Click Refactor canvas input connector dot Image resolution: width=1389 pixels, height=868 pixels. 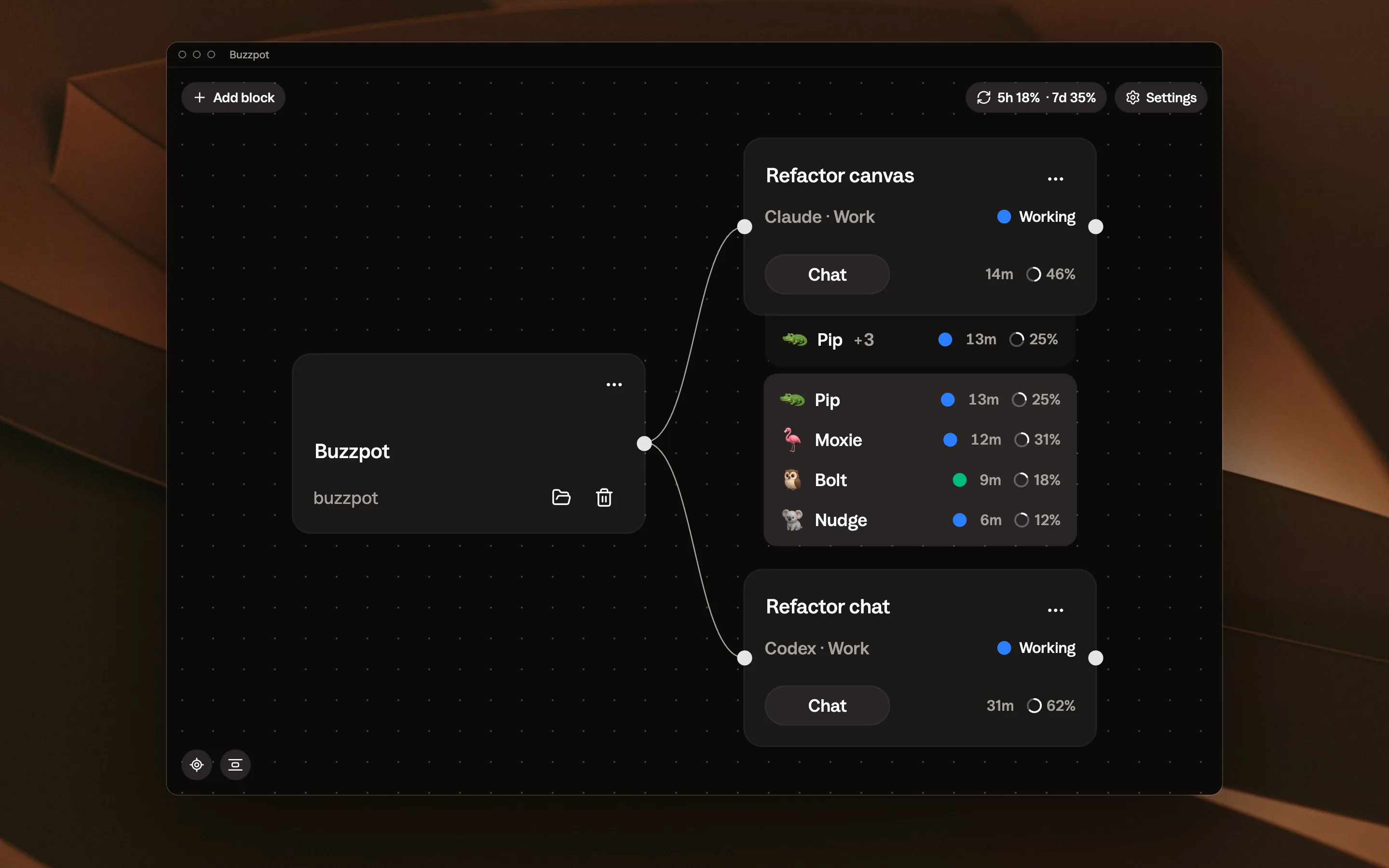pos(745,227)
